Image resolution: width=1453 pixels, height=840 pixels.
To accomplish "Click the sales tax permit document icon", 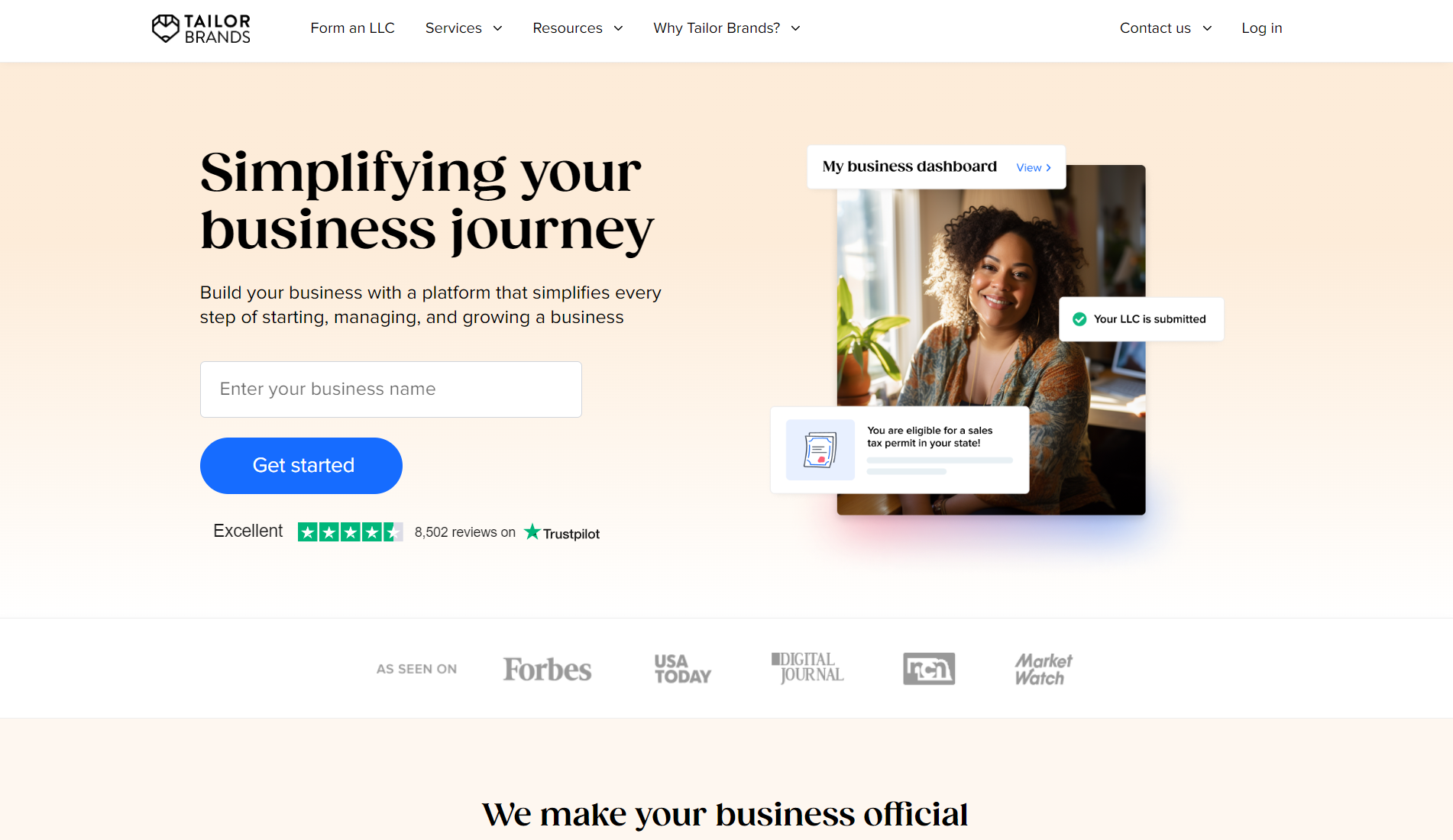I will click(820, 450).
